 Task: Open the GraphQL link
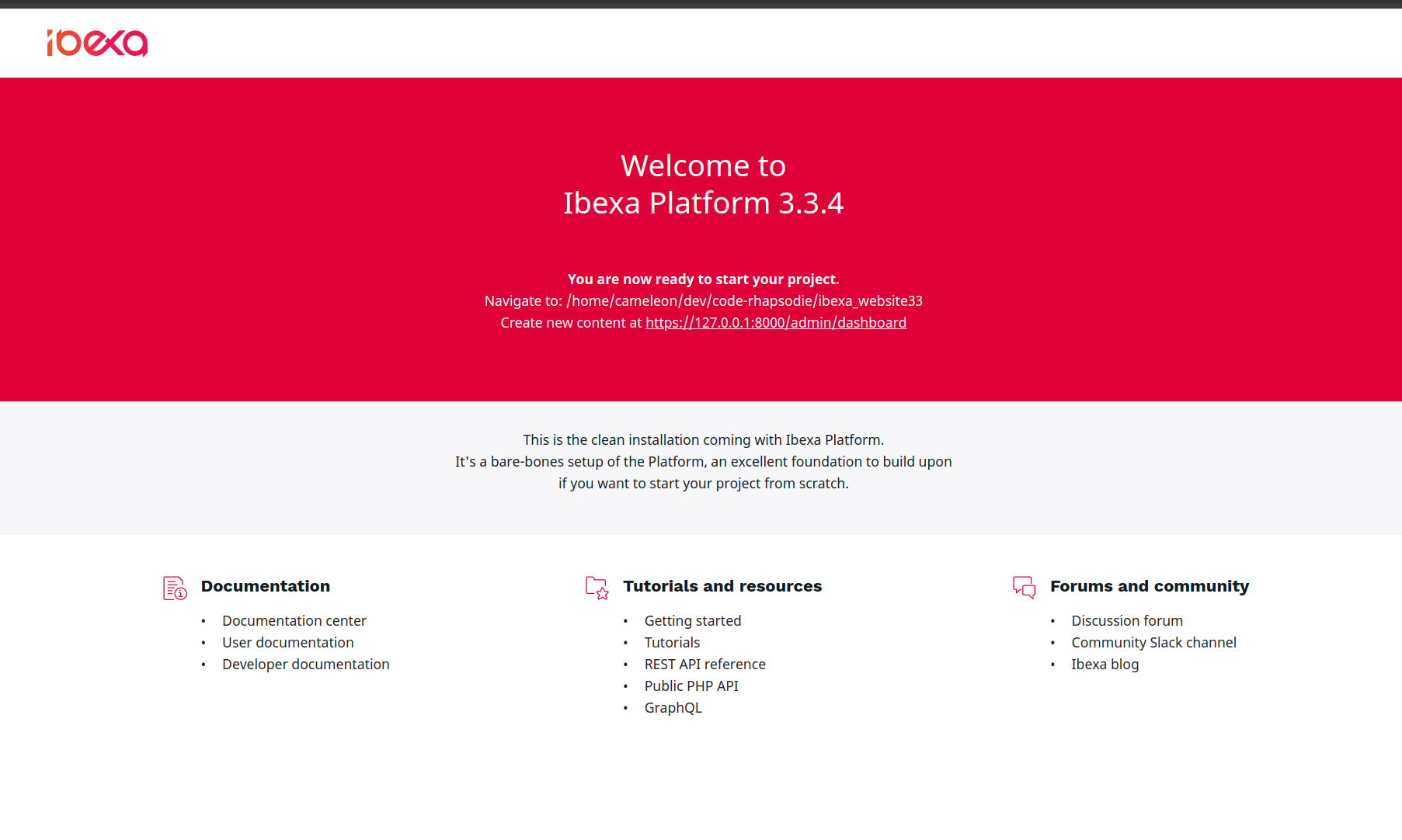(x=673, y=708)
